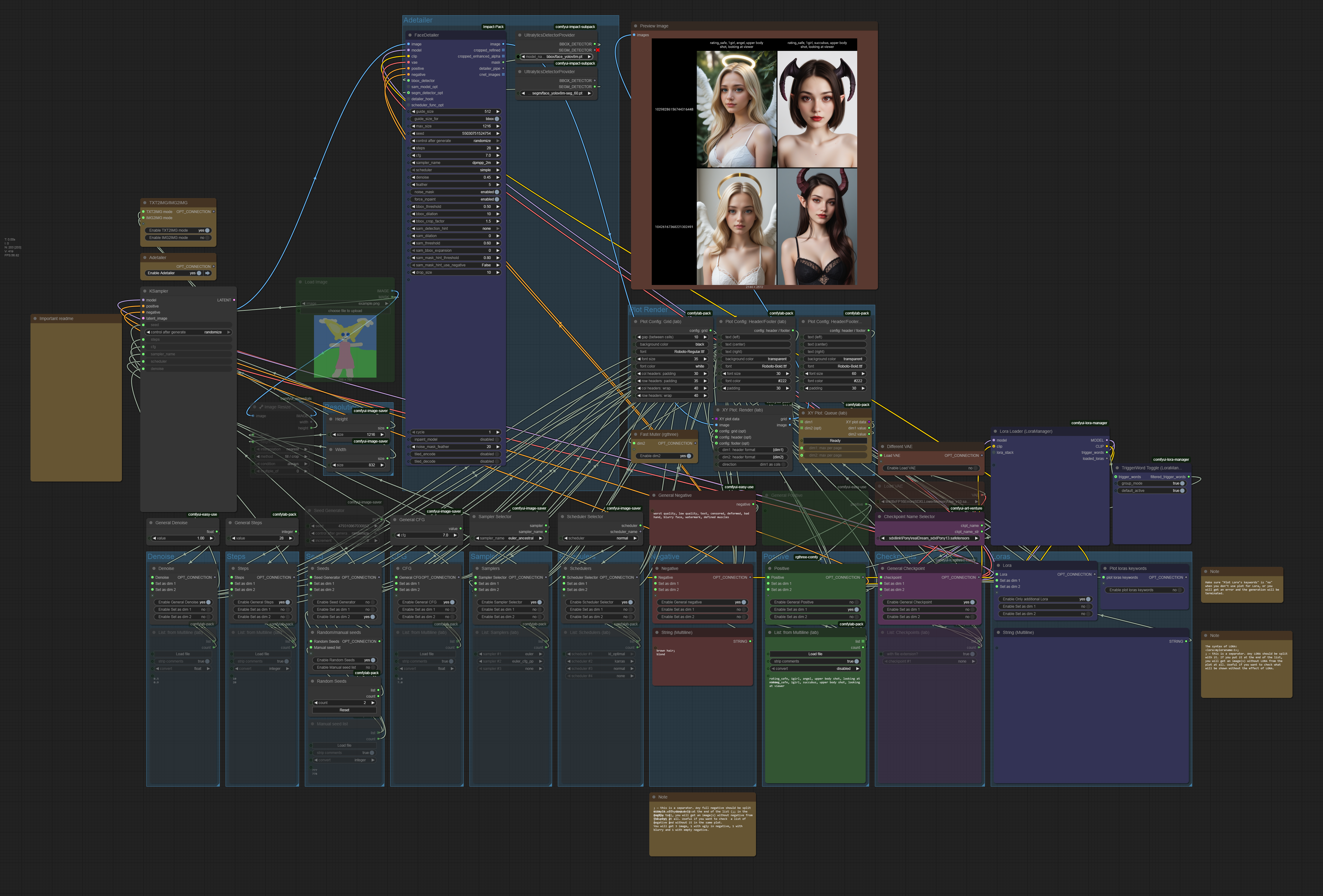Click the go-to arrow icon beside Enable Adetailer

[208, 273]
